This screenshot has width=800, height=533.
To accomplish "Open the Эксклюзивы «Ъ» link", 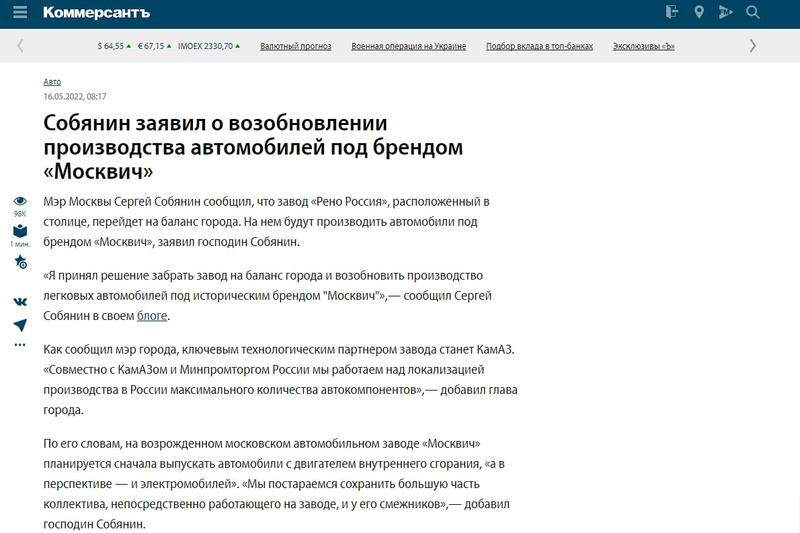I will (x=643, y=46).
